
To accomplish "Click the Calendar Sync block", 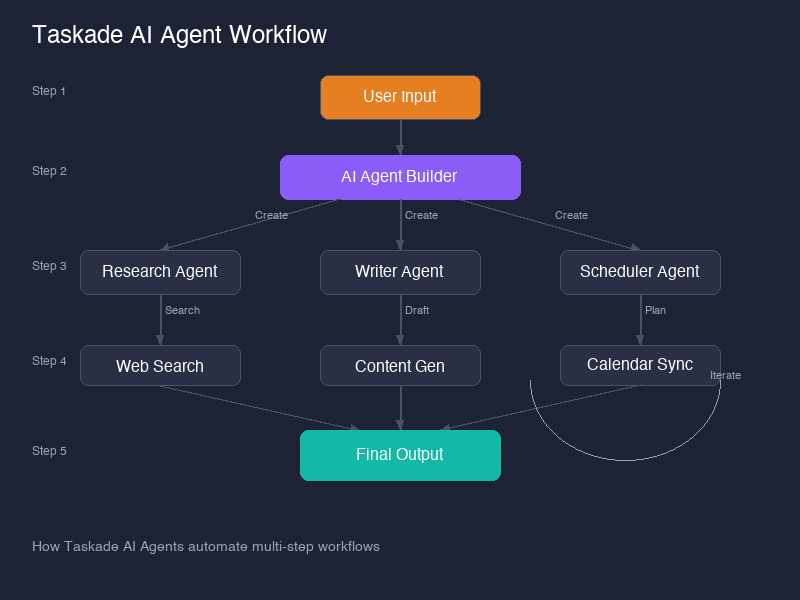I will tap(640, 365).
